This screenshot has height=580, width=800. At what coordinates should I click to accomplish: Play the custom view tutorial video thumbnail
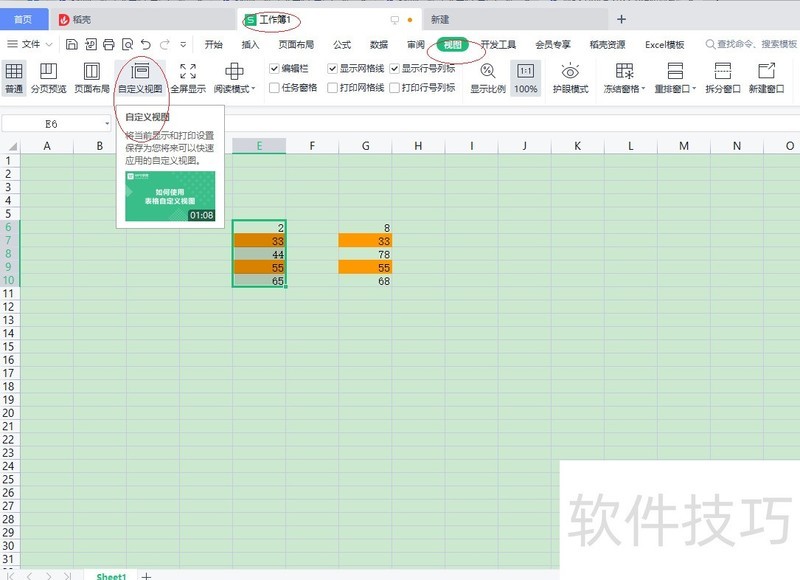tap(170, 196)
